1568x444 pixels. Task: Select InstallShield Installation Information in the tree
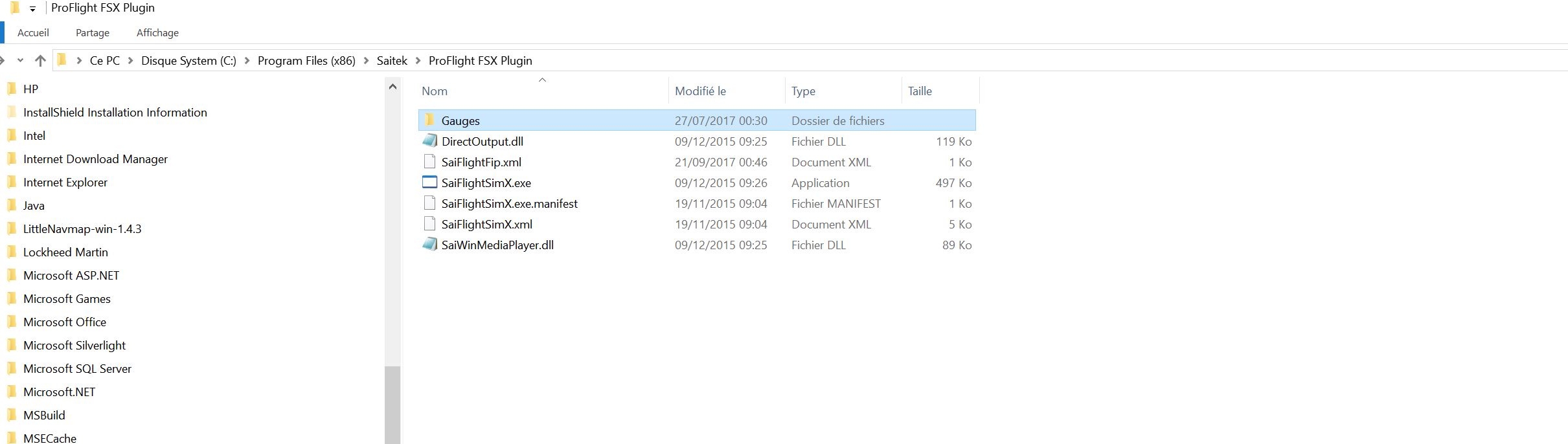(115, 112)
